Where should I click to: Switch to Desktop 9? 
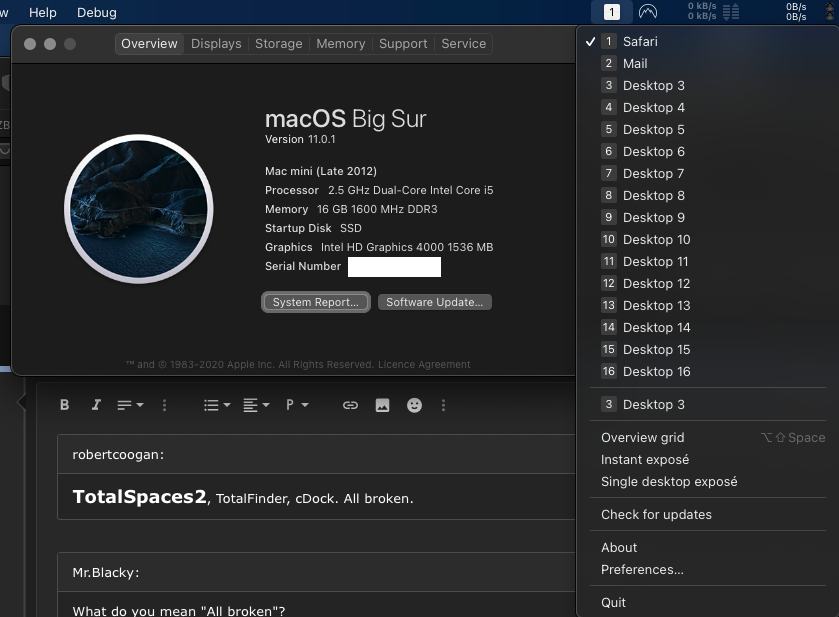[x=707, y=217]
